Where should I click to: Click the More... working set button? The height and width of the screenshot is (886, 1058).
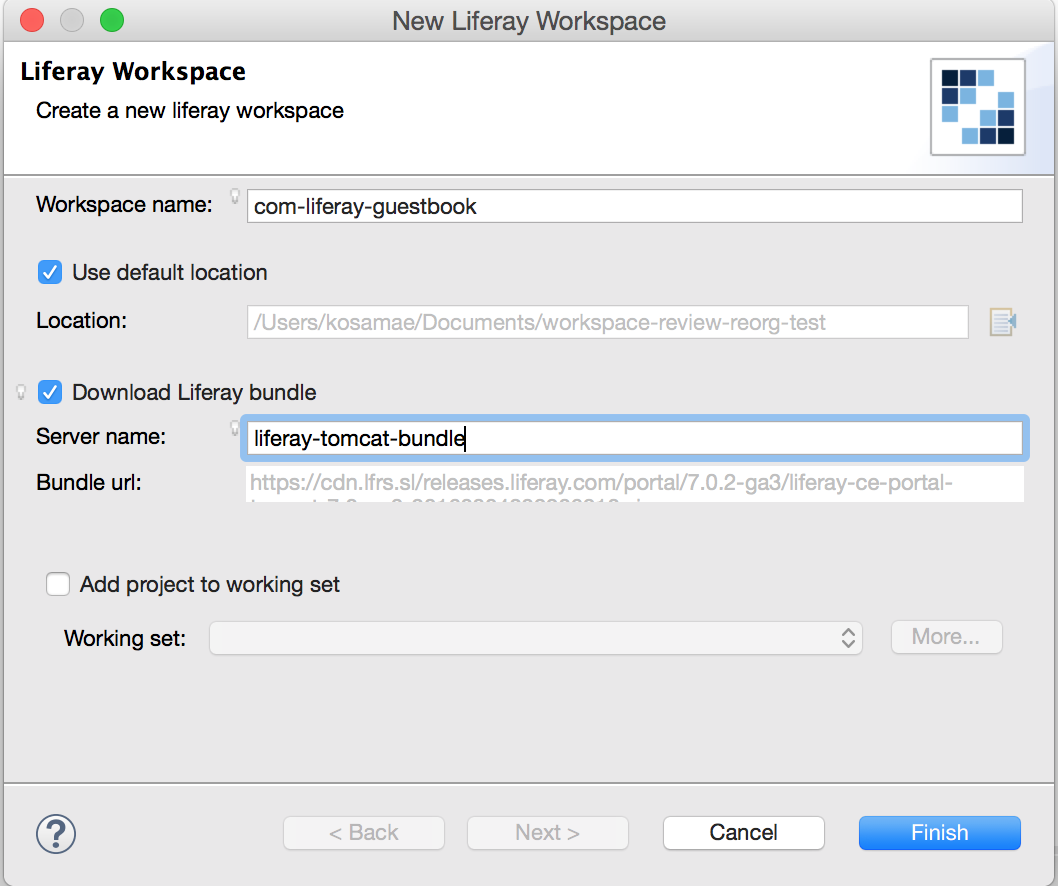pos(947,637)
